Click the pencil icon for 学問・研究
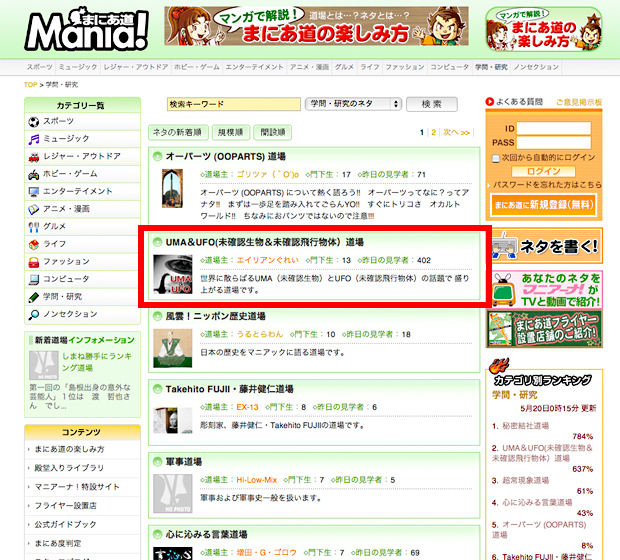 pyautogui.click(x=34, y=296)
